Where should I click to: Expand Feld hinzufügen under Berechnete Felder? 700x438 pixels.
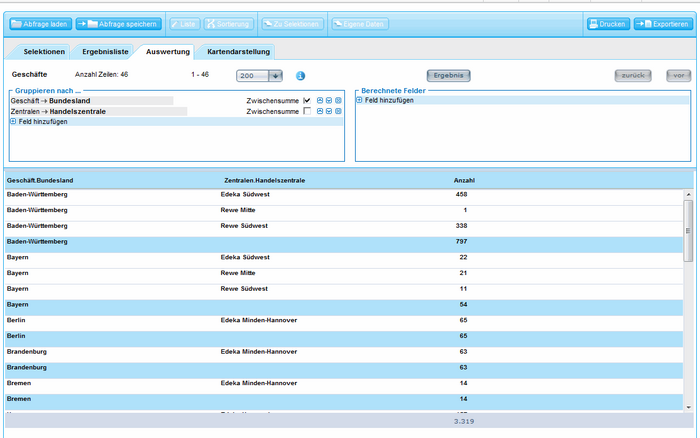tap(360, 100)
